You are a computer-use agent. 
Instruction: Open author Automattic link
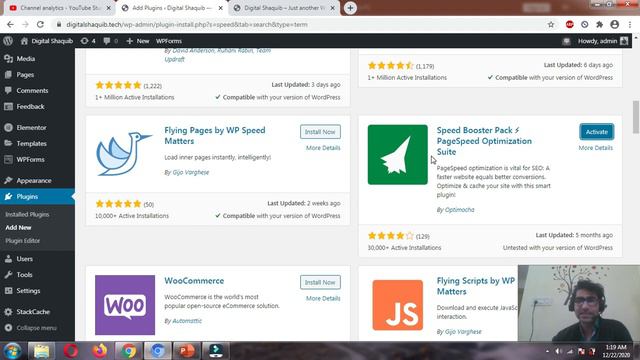coord(187,321)
